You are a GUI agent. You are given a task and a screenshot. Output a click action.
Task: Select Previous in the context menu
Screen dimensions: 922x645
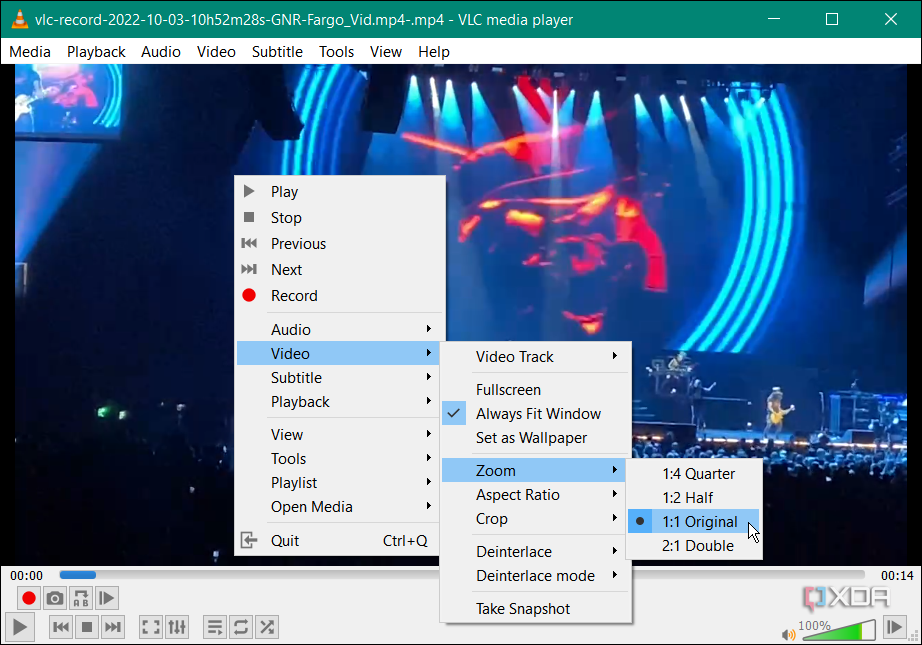click(339, 243)
